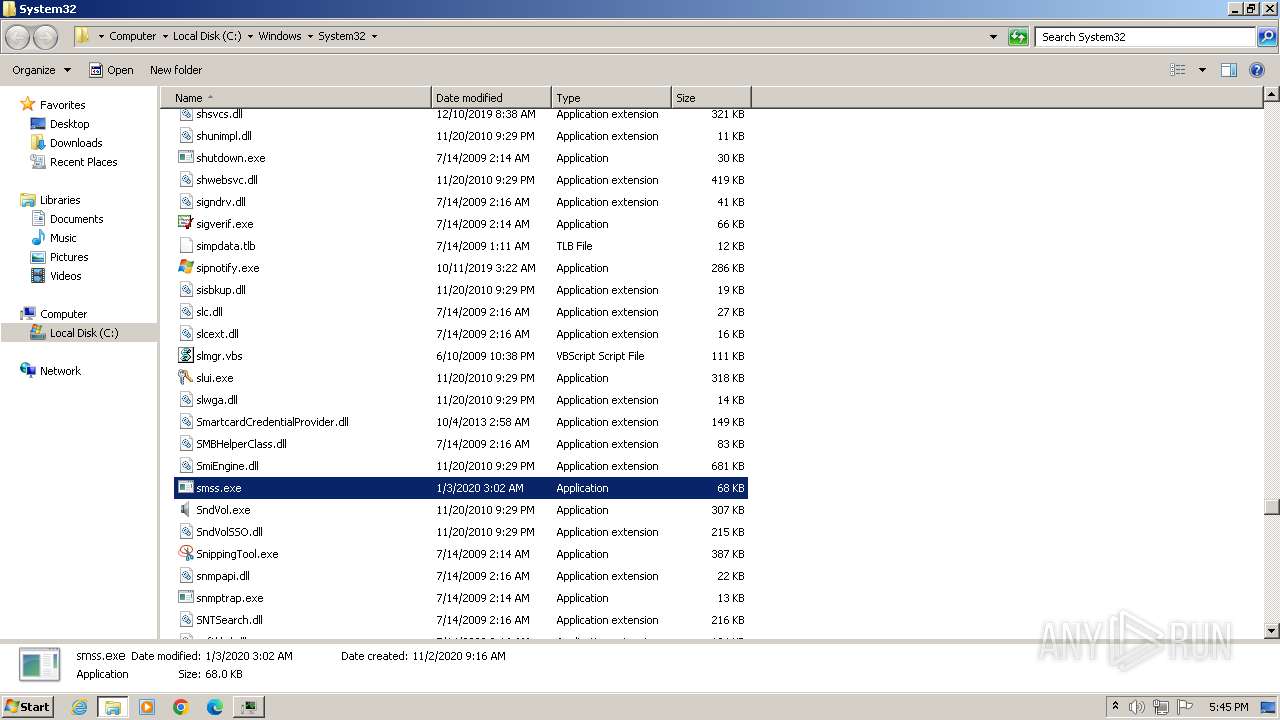Launch Internet Explorer from the taskbar
This screenshot has width=1280, height=720.
[x=80, y=707]
